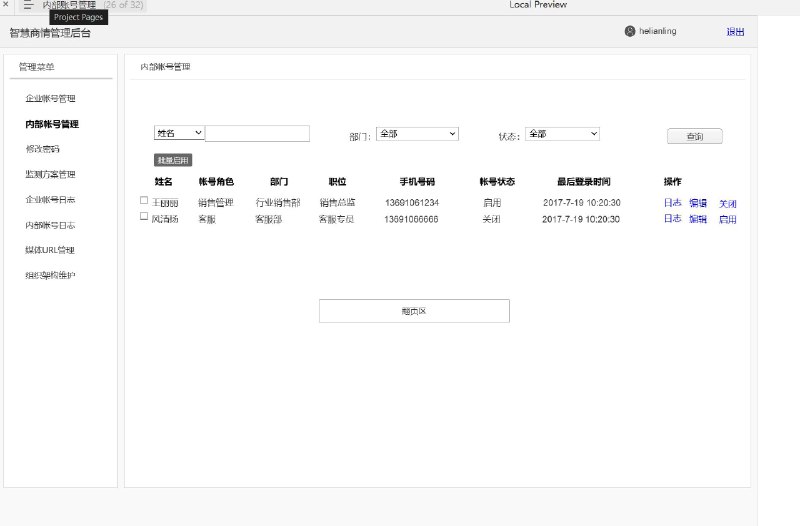Open the 日志 link for 王丽丽
This screenshot has height=526, width=800.
click(x=672, y=203)
